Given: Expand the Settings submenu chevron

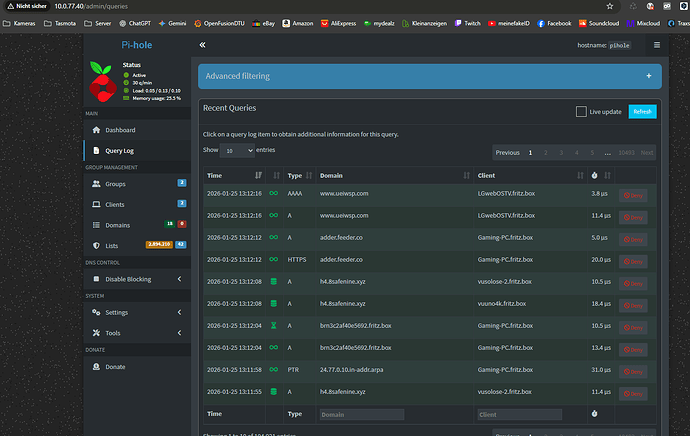Looking at the screenshot, I should click(x=180, y=312).
